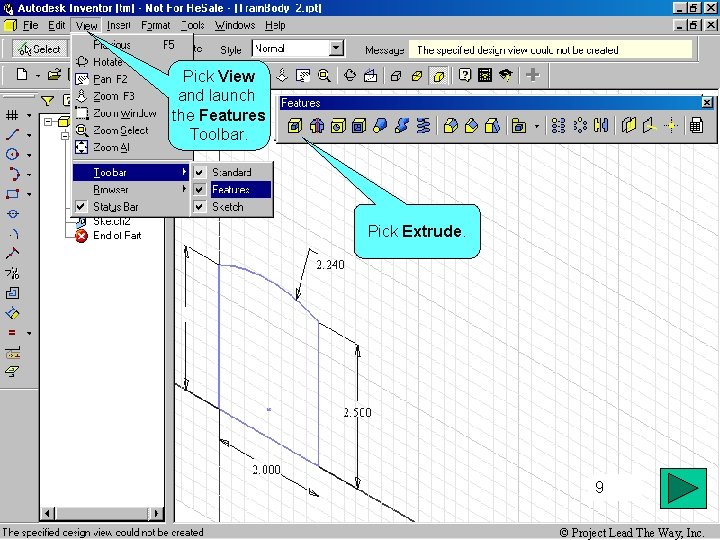The width and height of the screenshot is (720, 540).
Task: Click the Look At toolbar icon
Action: coord(371,75)
